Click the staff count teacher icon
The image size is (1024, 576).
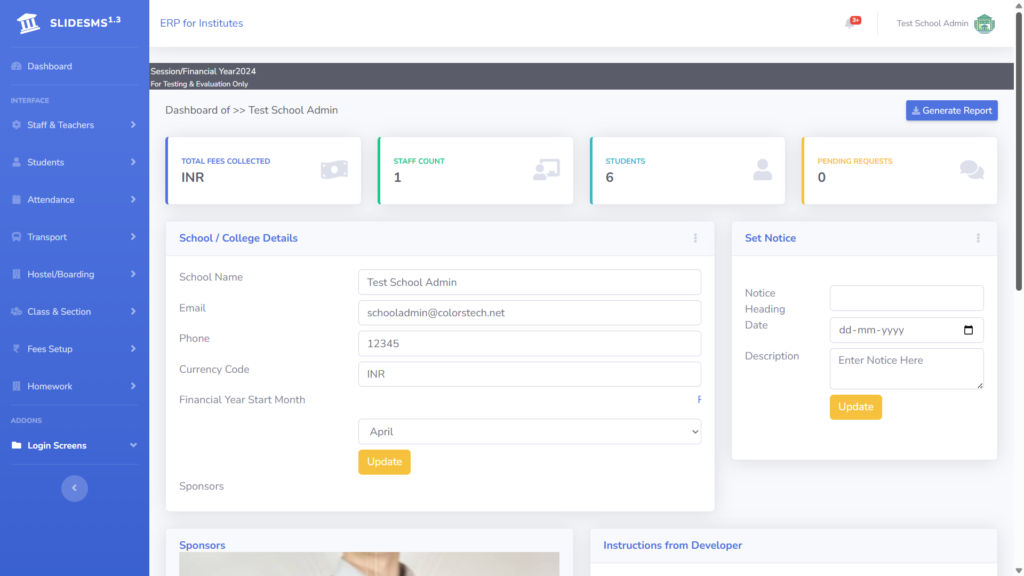click(547, 170)
